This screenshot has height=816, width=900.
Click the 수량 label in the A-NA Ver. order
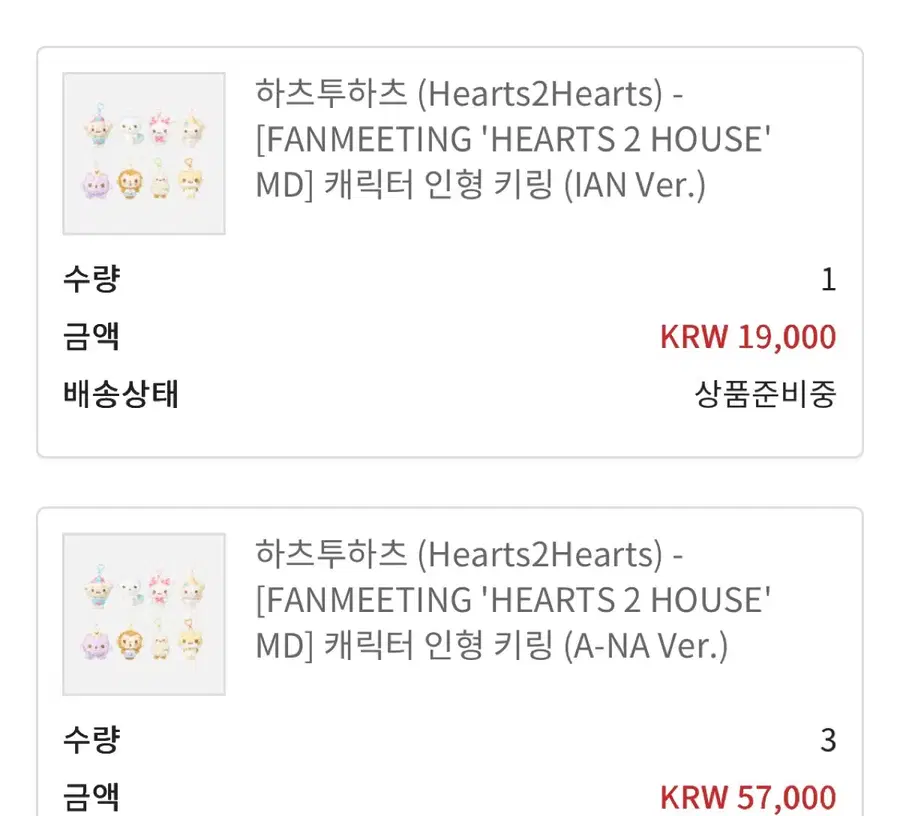(x=91, y=740)
